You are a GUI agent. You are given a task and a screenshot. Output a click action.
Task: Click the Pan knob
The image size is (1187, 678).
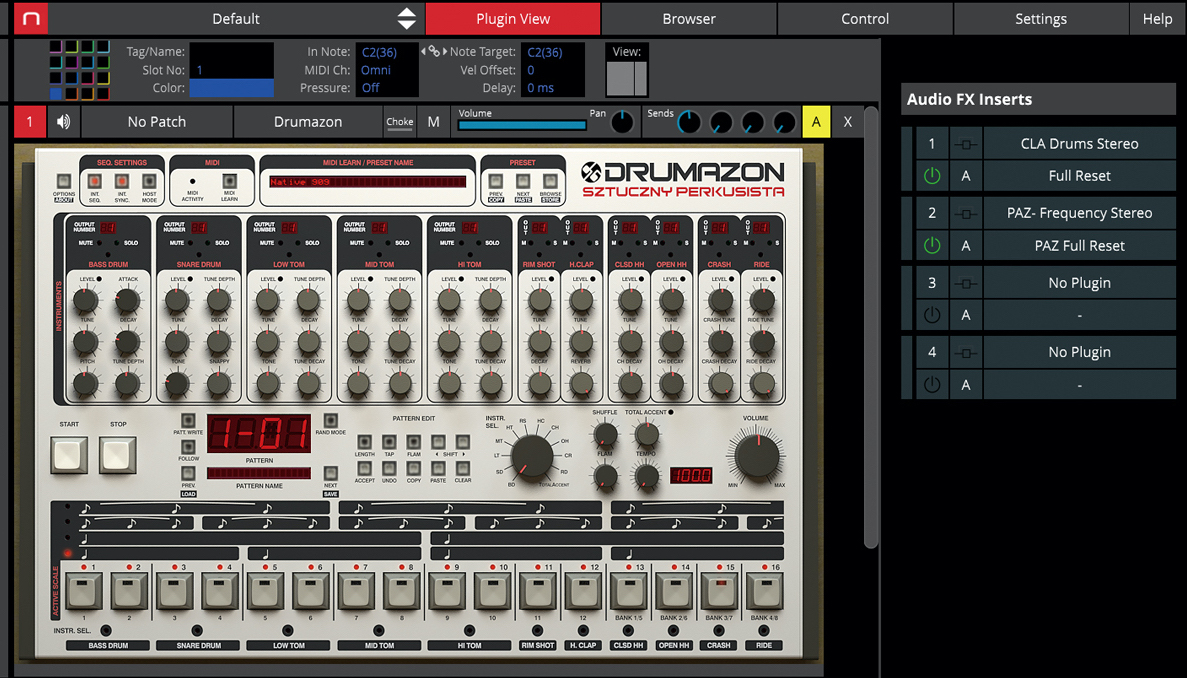[x=622, y=123]
